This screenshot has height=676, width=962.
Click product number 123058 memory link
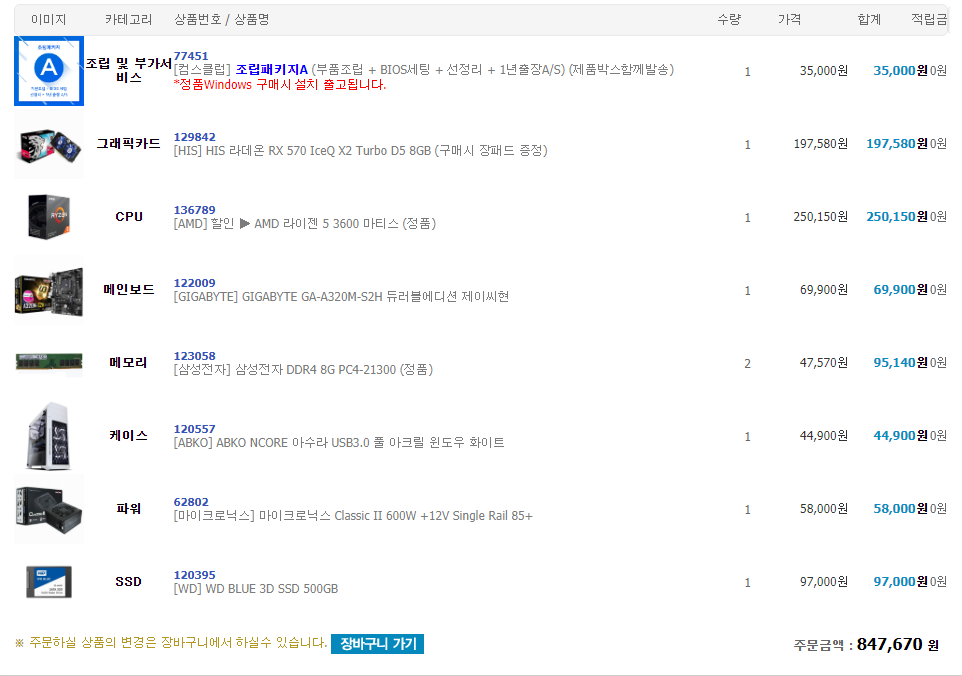194,356
